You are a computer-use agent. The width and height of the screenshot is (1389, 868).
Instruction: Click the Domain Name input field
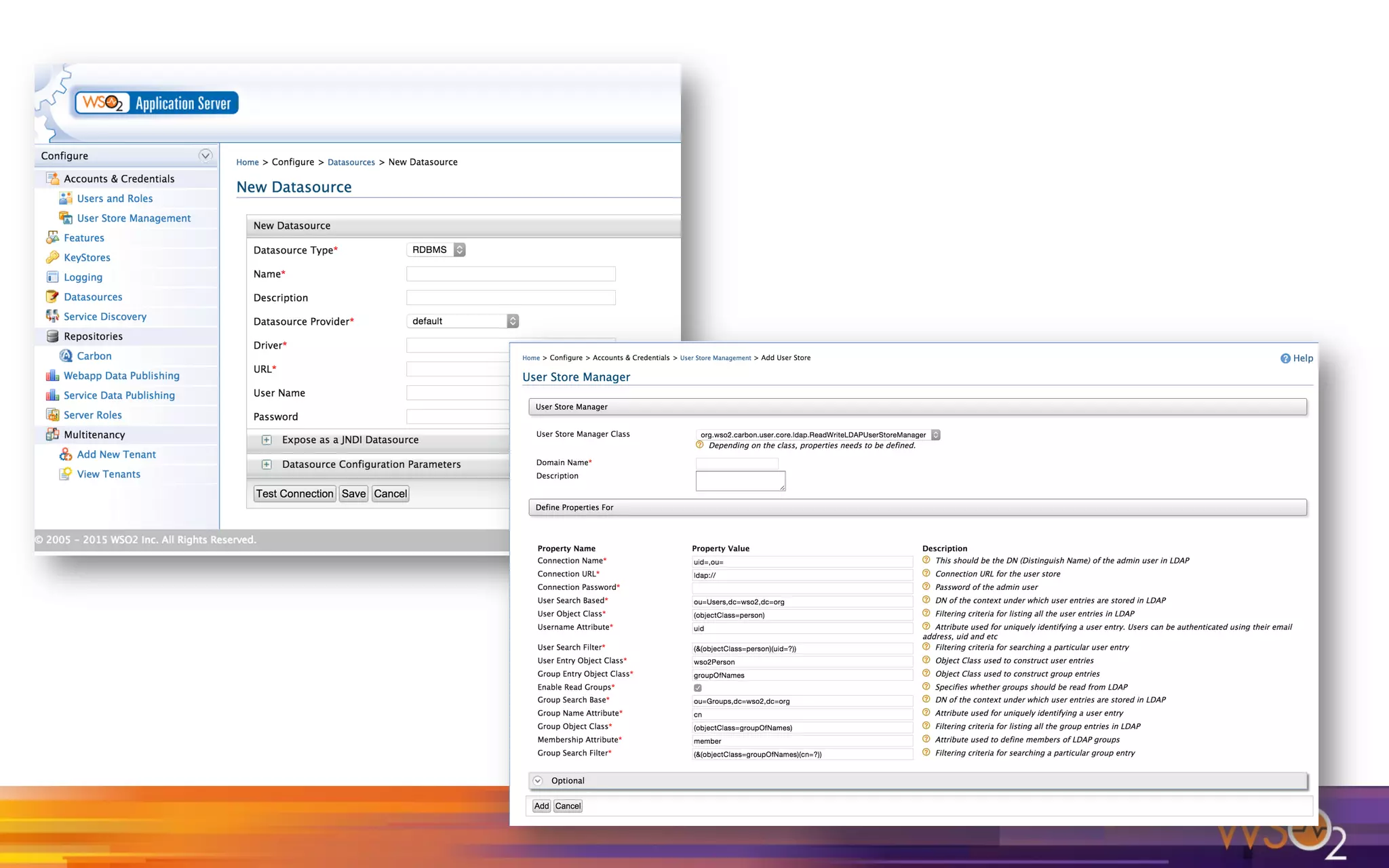coord(737,463)
